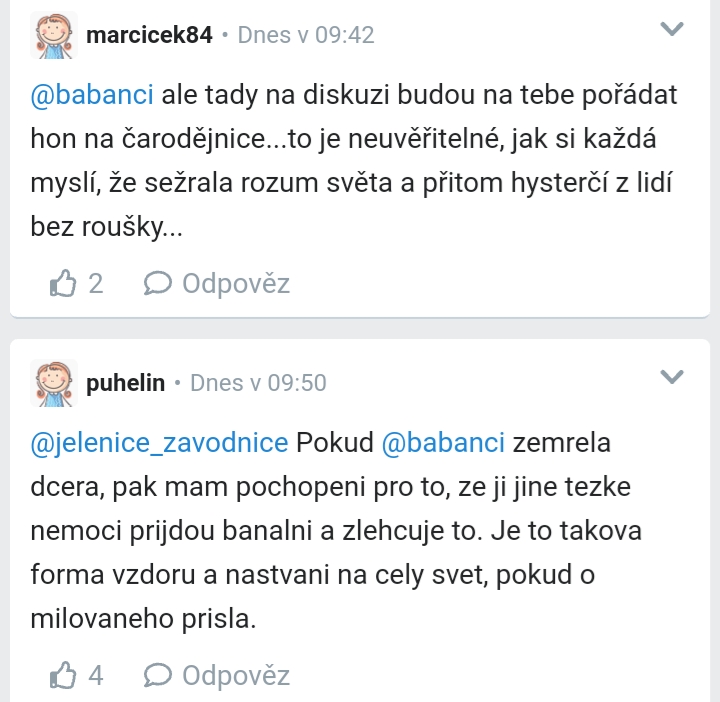Open marcicek84's avatar picture
720x702 pixels.
click(53, 36)
